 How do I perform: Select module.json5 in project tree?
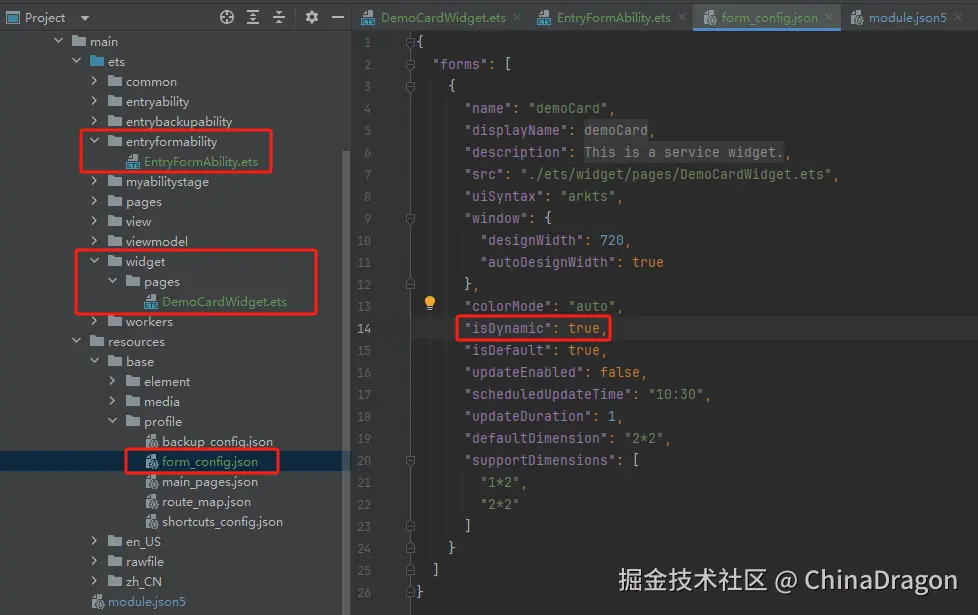pyautogui.click(x=147, y=601)
